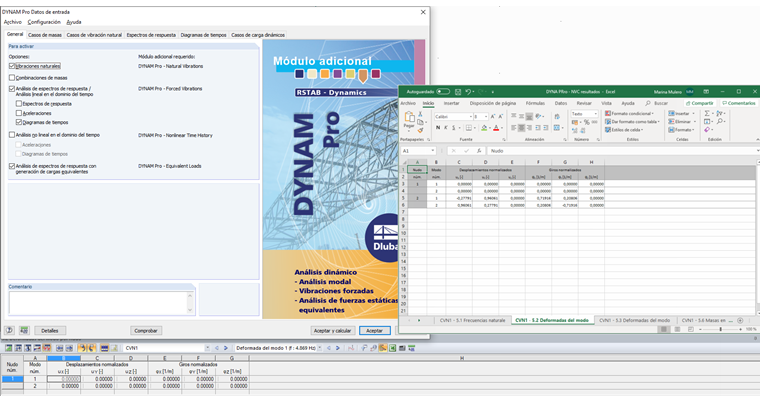
Task: Click the Comentarios button in Excel
Action: (x=738, y=103)
